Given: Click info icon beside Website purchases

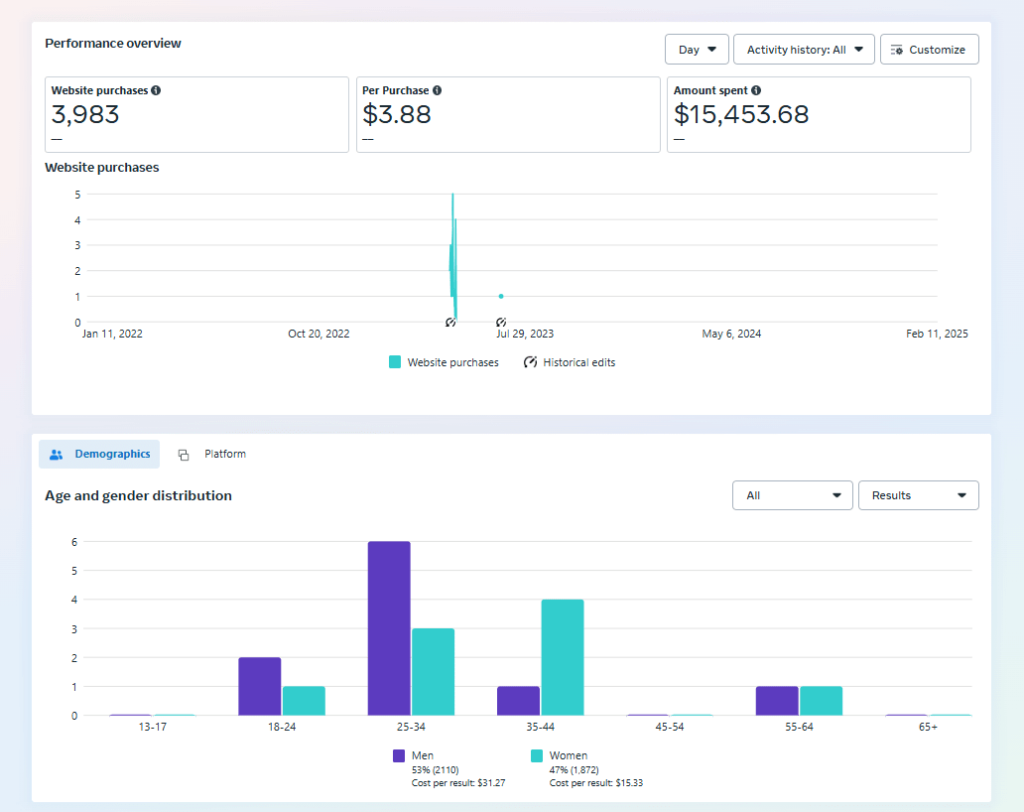Looking at the screenshot, I should [x=156, y=91].
